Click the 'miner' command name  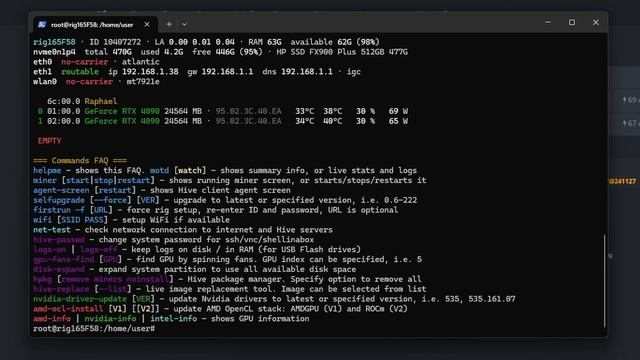tap(45, 180)
